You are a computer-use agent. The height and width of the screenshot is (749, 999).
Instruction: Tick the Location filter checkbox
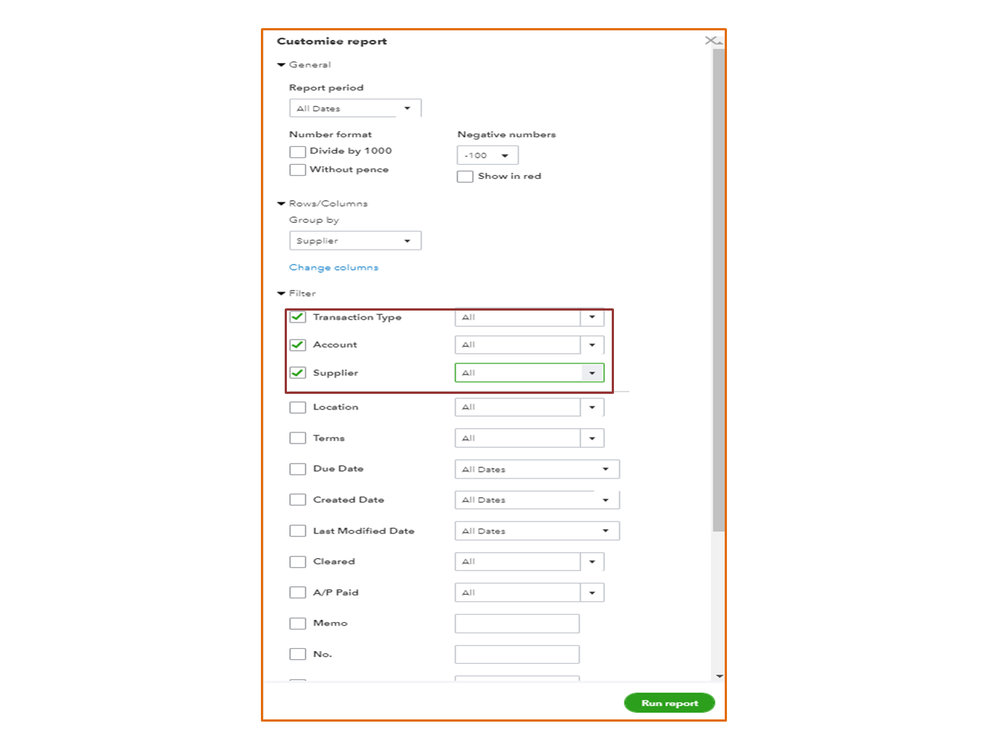(297, 408)
